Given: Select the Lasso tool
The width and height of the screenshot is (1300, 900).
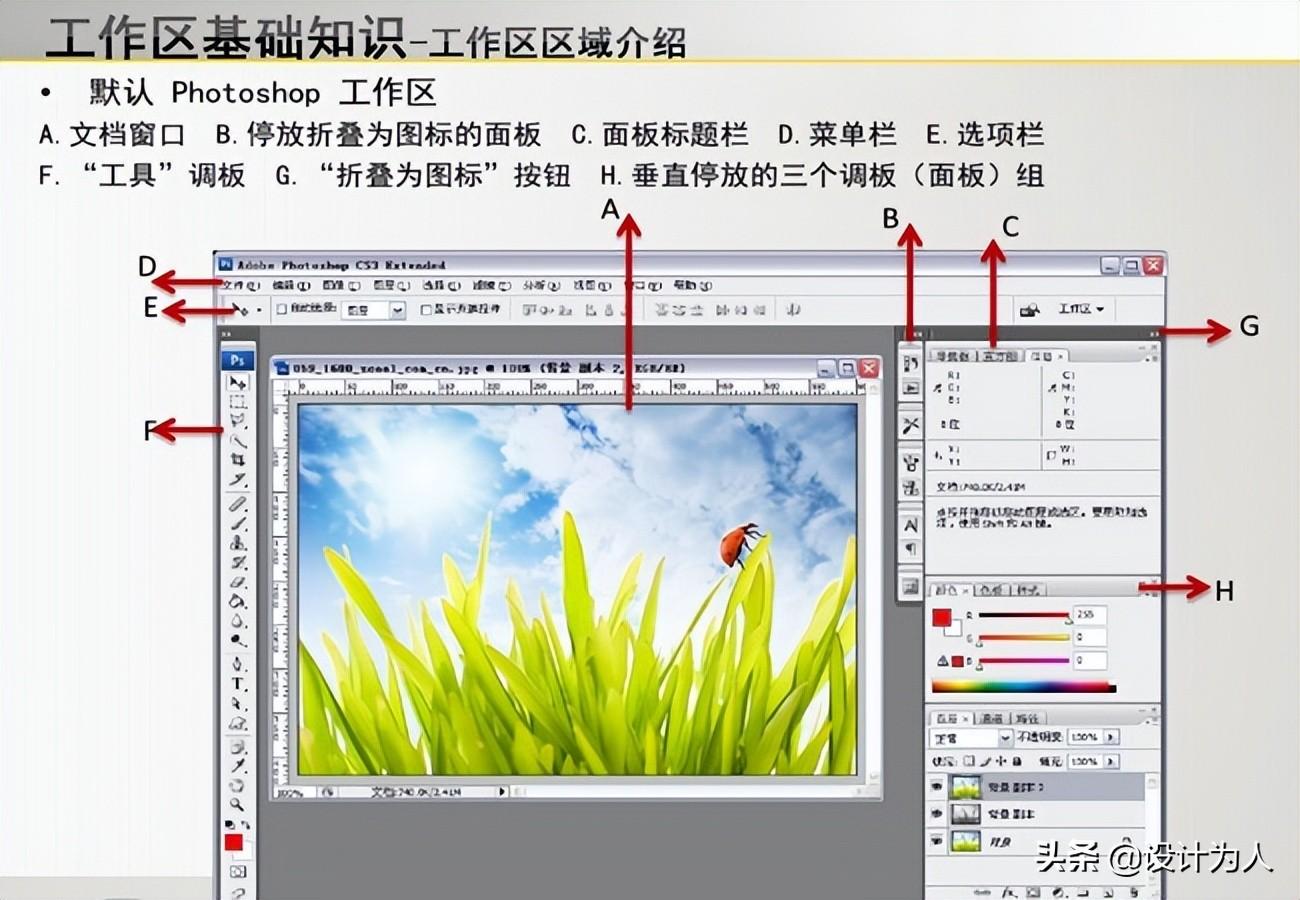Looking at the screenshot, I should pyautogui.click(x=238, y=422).
